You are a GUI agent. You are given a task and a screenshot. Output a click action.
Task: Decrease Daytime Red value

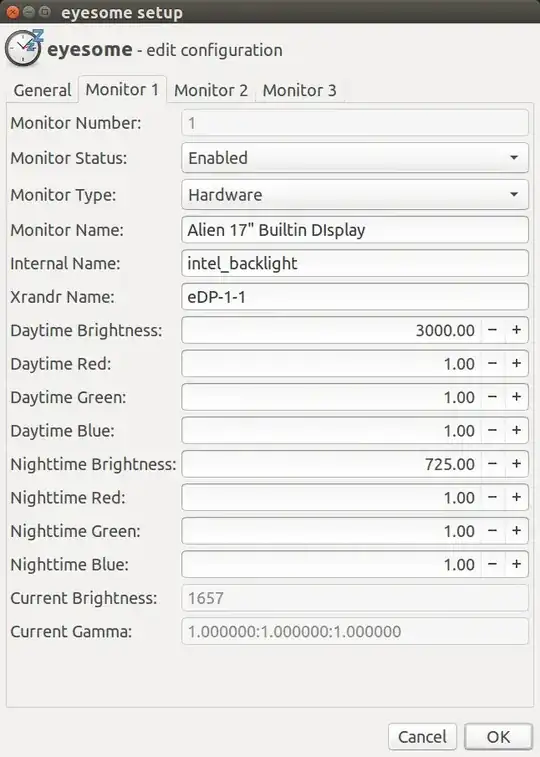(492, 364)
